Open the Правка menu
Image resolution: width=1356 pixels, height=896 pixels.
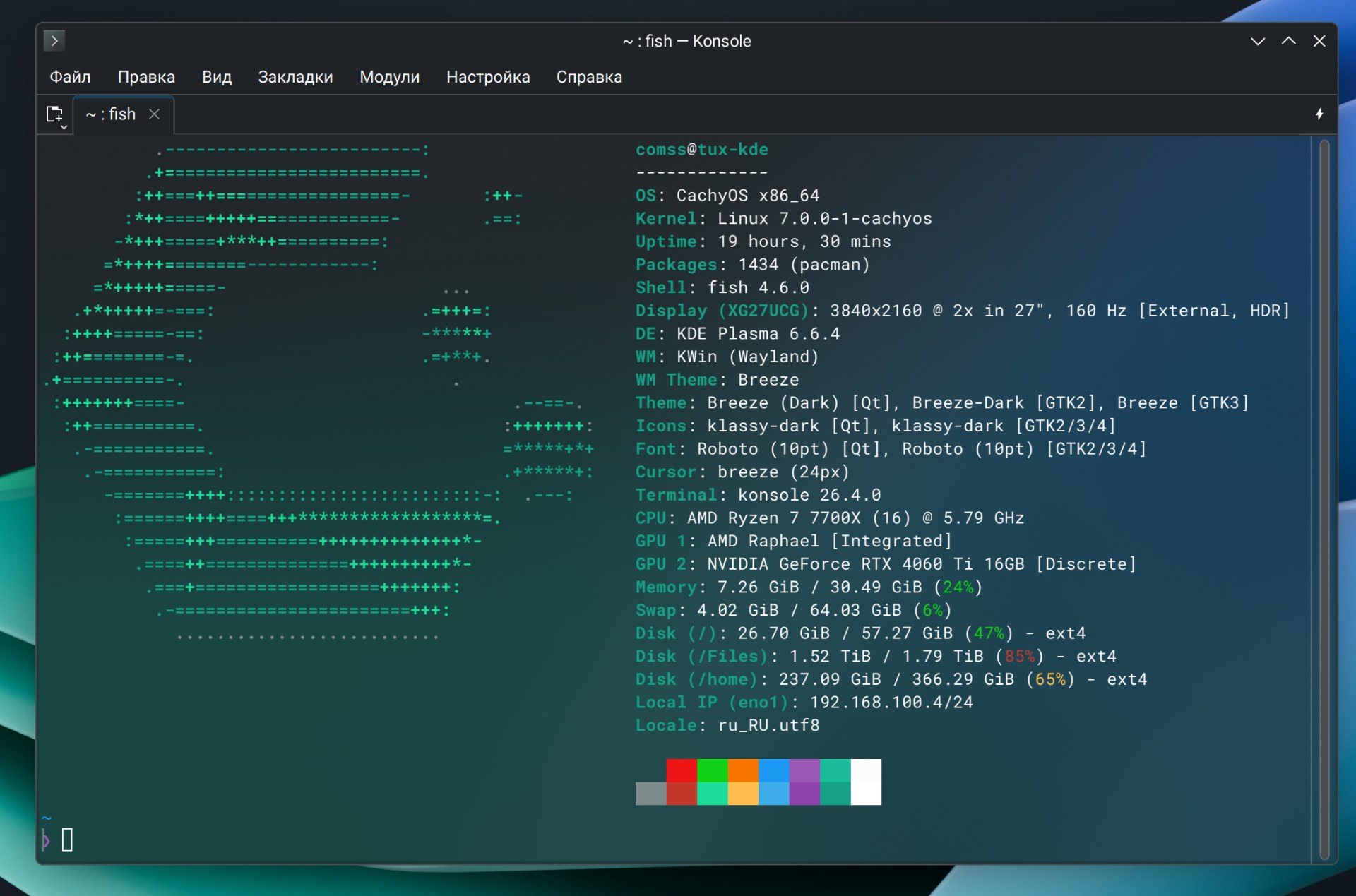click(x=146, y=77)
